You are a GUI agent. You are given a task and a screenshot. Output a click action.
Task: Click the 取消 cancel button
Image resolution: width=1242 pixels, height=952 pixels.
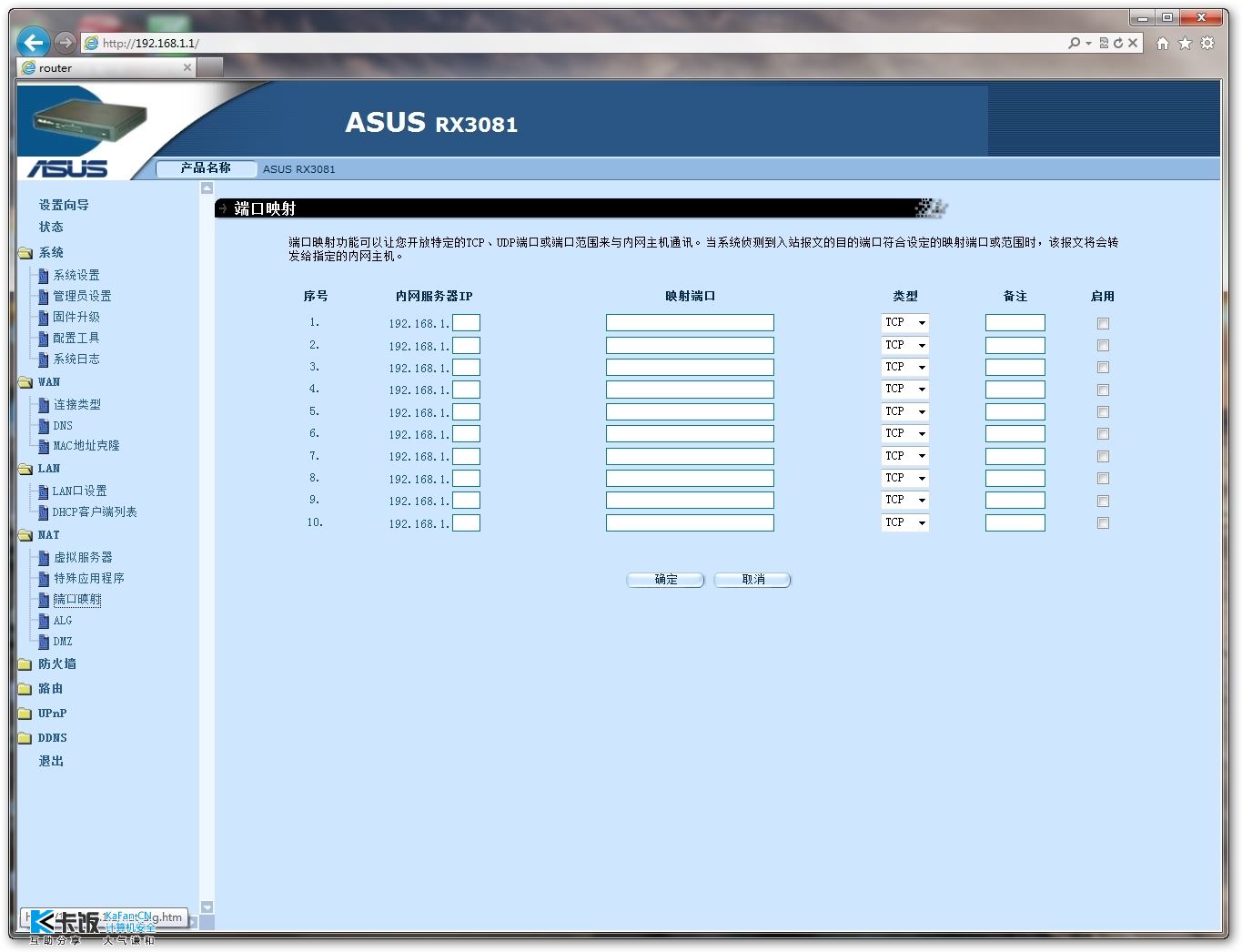tap(752, 580)
